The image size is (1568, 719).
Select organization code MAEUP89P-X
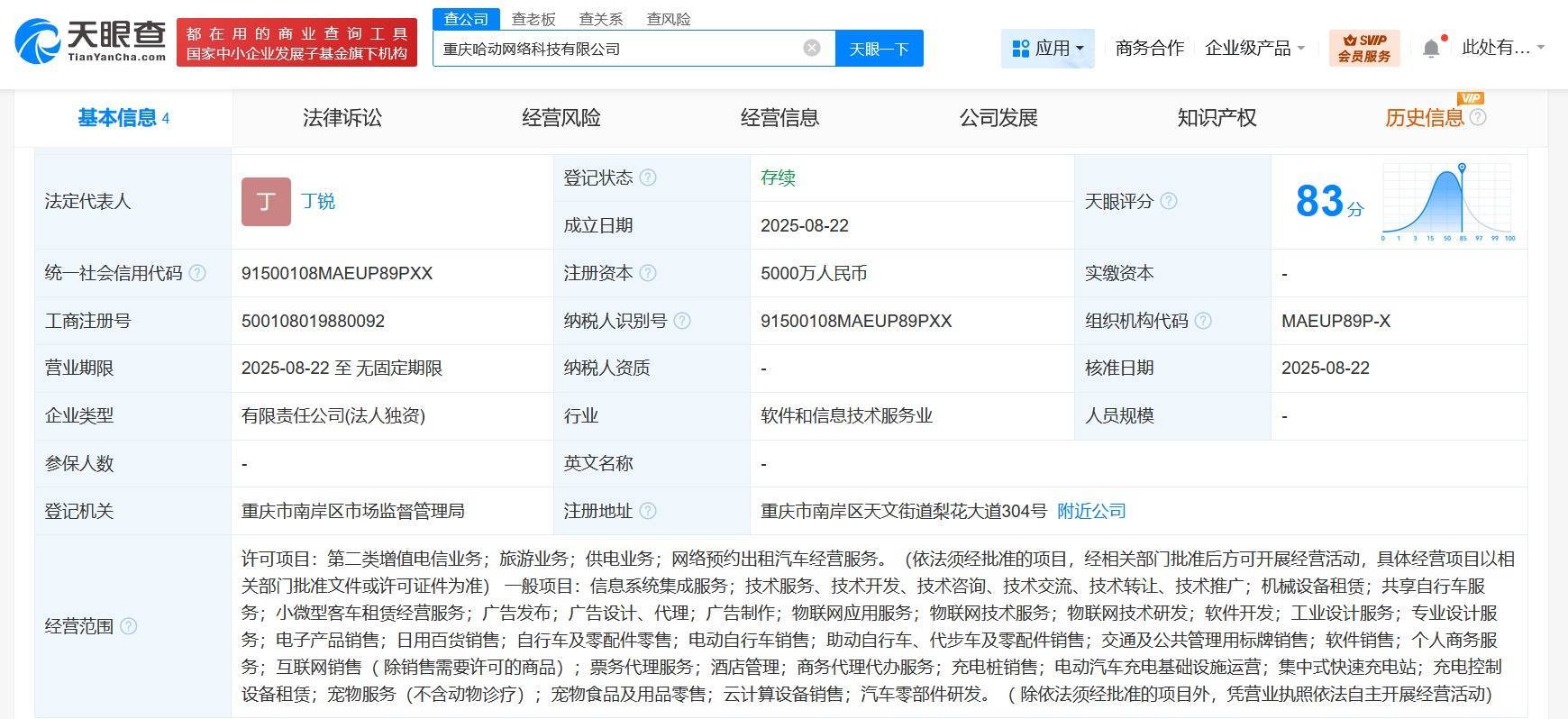(1336, 321)
